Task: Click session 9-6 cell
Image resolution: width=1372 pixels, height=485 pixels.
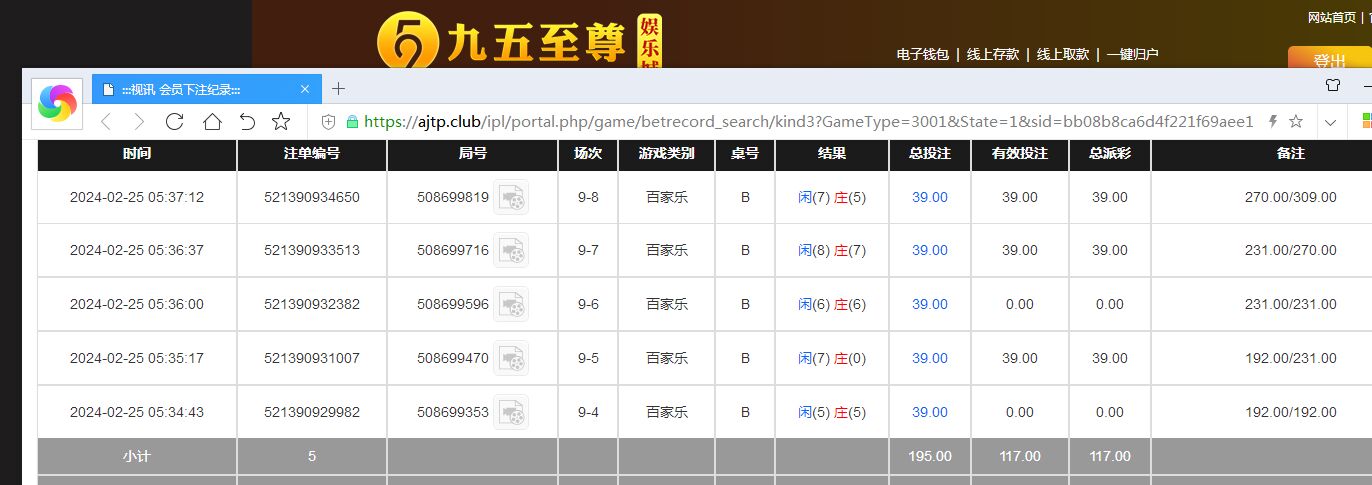Action: 588,304
